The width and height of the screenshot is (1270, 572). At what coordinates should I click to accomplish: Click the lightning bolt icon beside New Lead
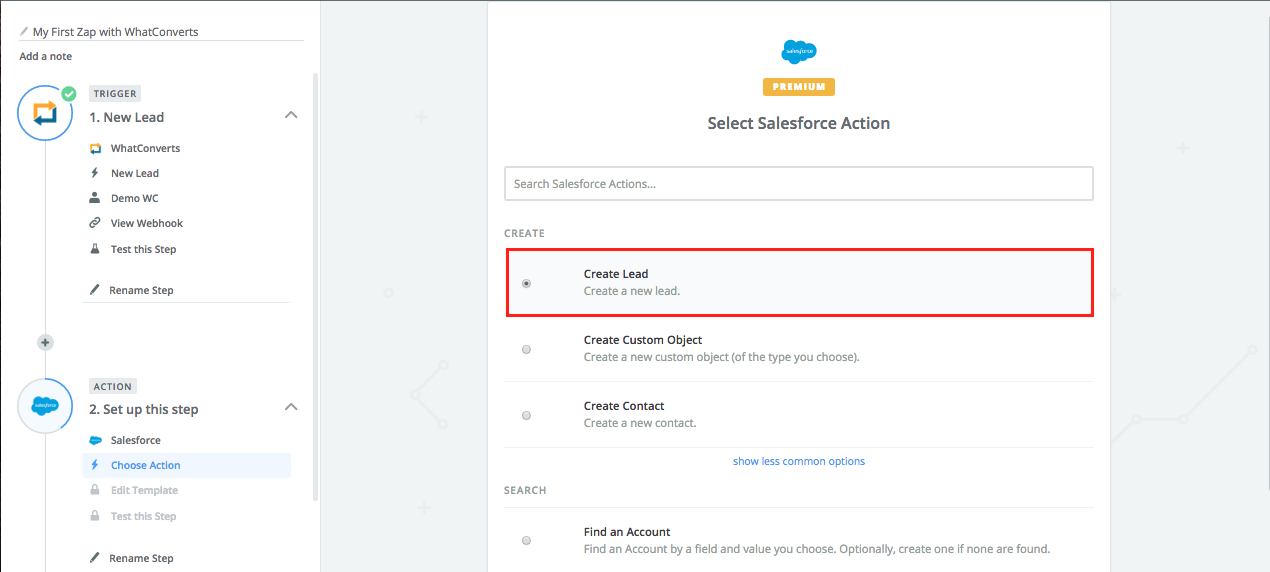pyautogui.click(x=95, y=173)
